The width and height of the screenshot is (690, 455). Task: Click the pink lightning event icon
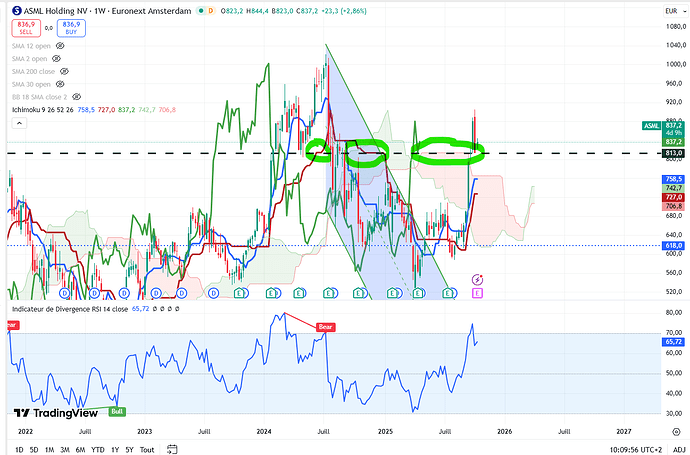click(477, 278)
